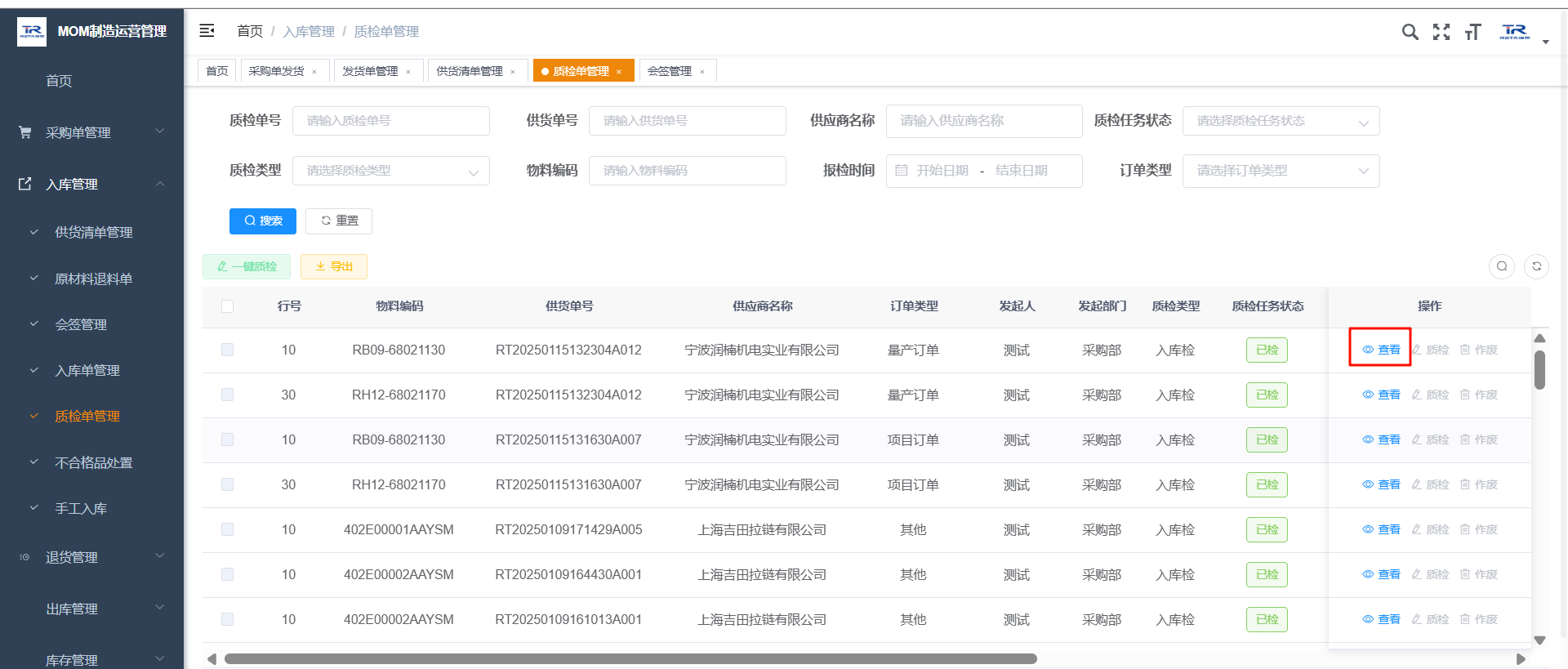Toggle the select-all header checkbox
This screenshot has height=669, width=1568.
point(227,306)
